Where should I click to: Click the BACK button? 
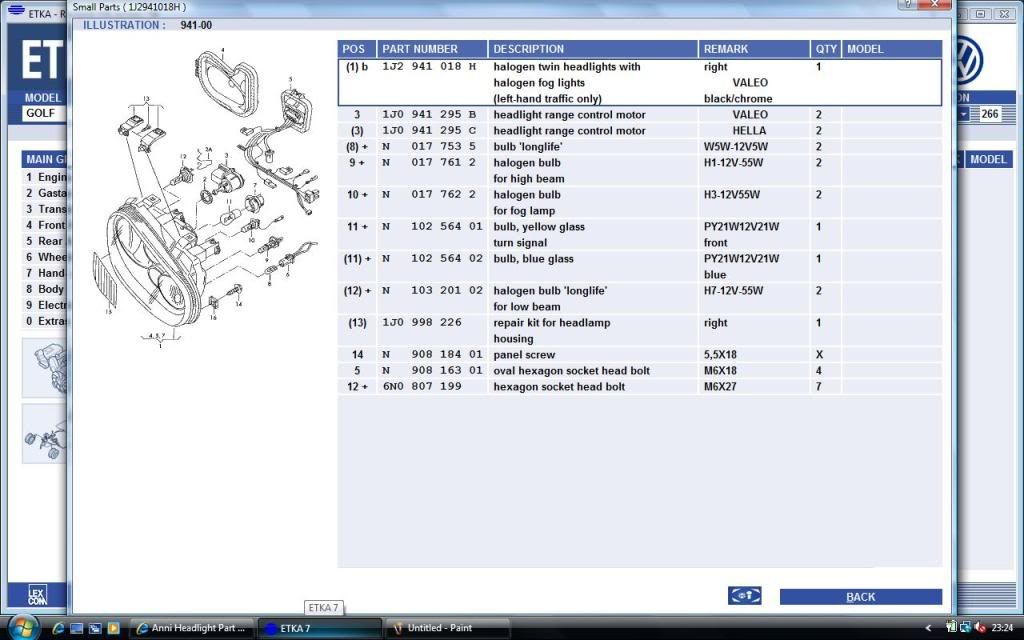click(860, 597)
